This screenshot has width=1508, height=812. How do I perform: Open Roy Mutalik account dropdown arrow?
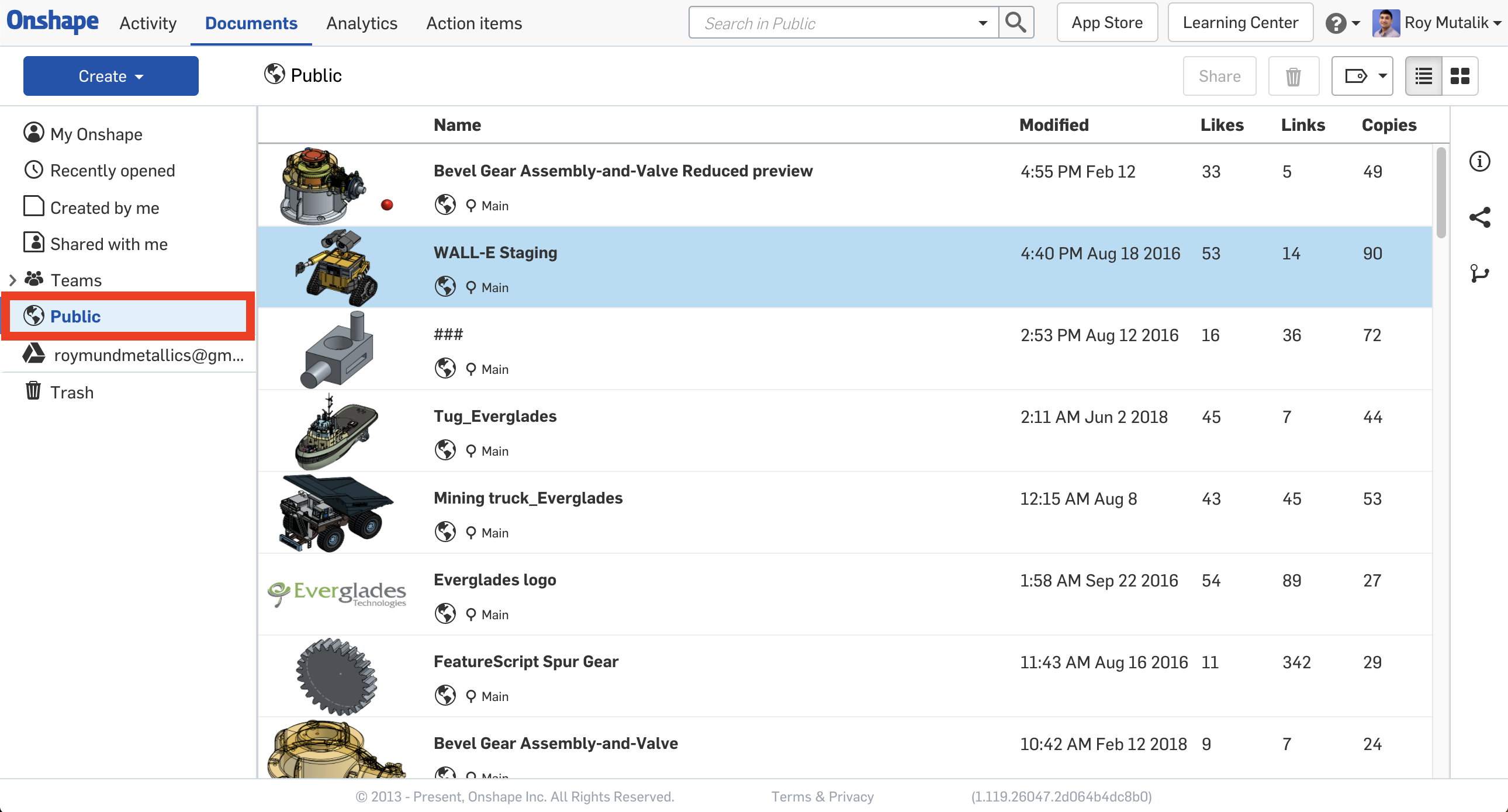[1497, 23]
